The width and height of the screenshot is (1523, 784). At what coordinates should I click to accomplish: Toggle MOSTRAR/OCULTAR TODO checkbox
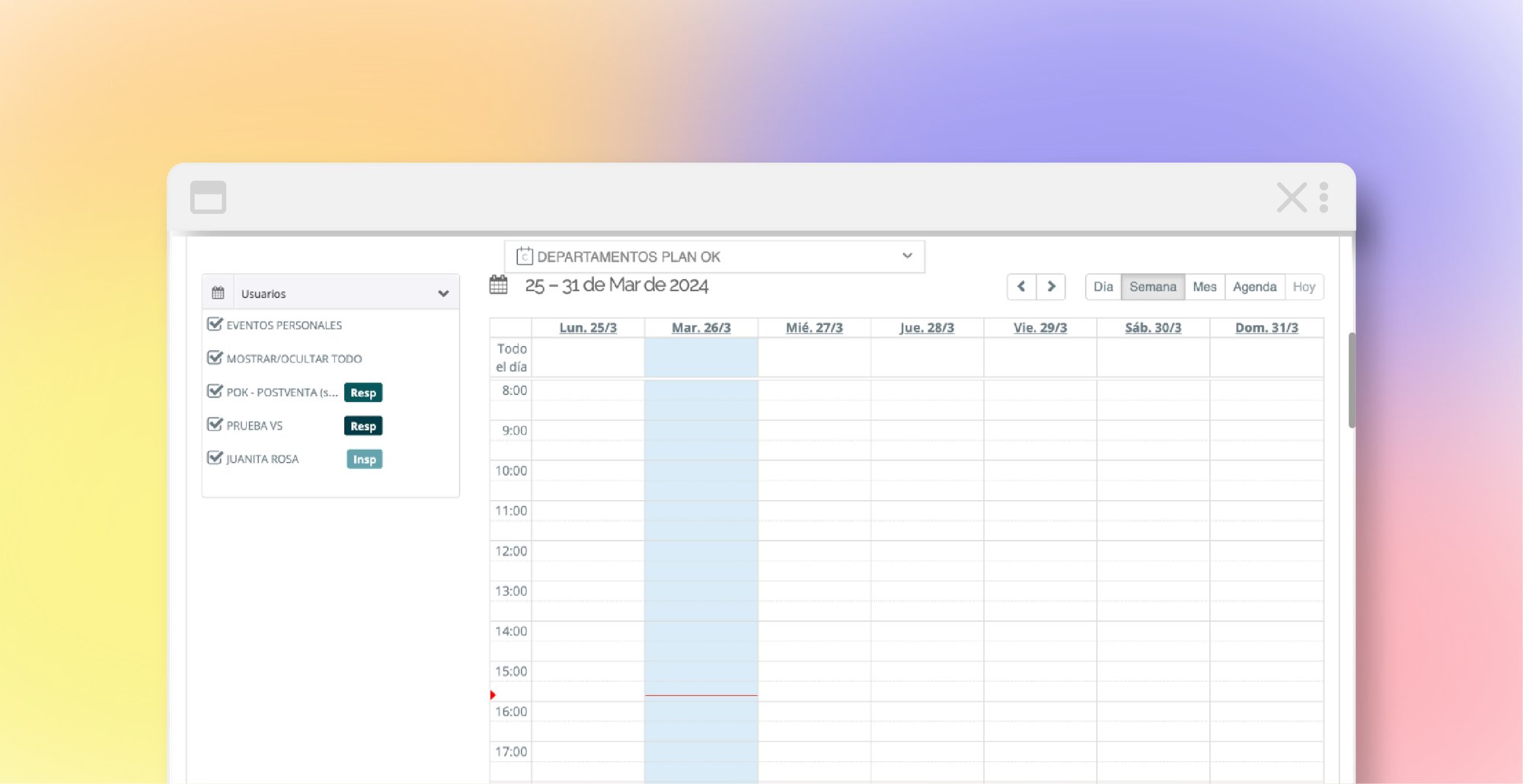click(215, 358)
